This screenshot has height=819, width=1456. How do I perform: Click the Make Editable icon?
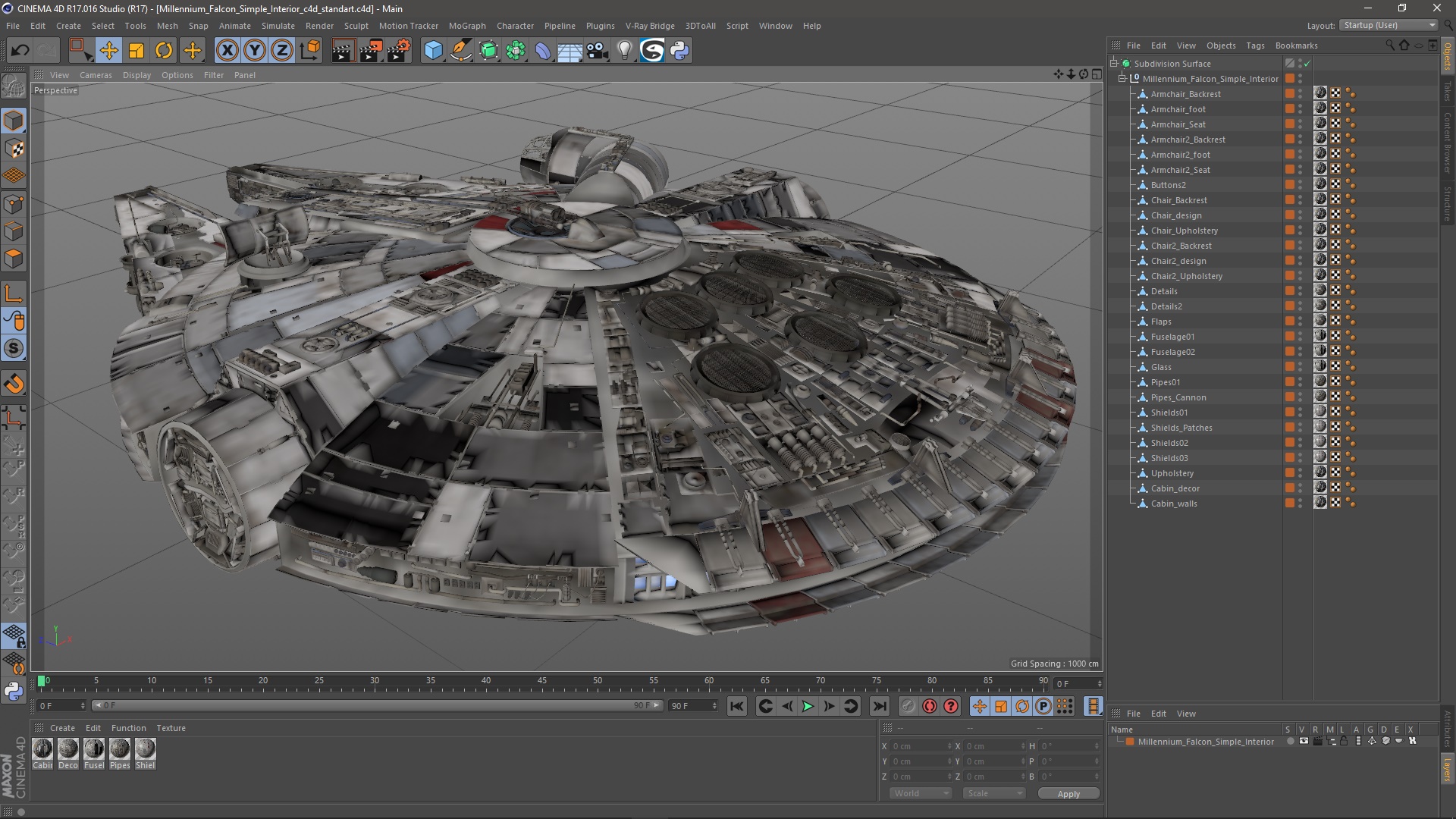(x=14, y=87)
